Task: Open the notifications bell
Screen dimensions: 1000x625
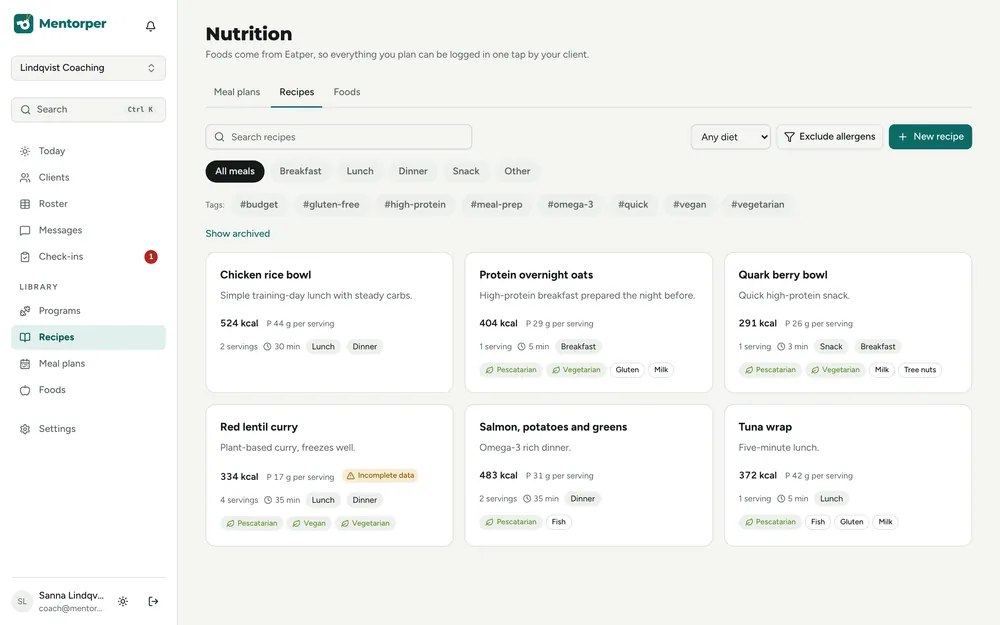Action: 151,26
